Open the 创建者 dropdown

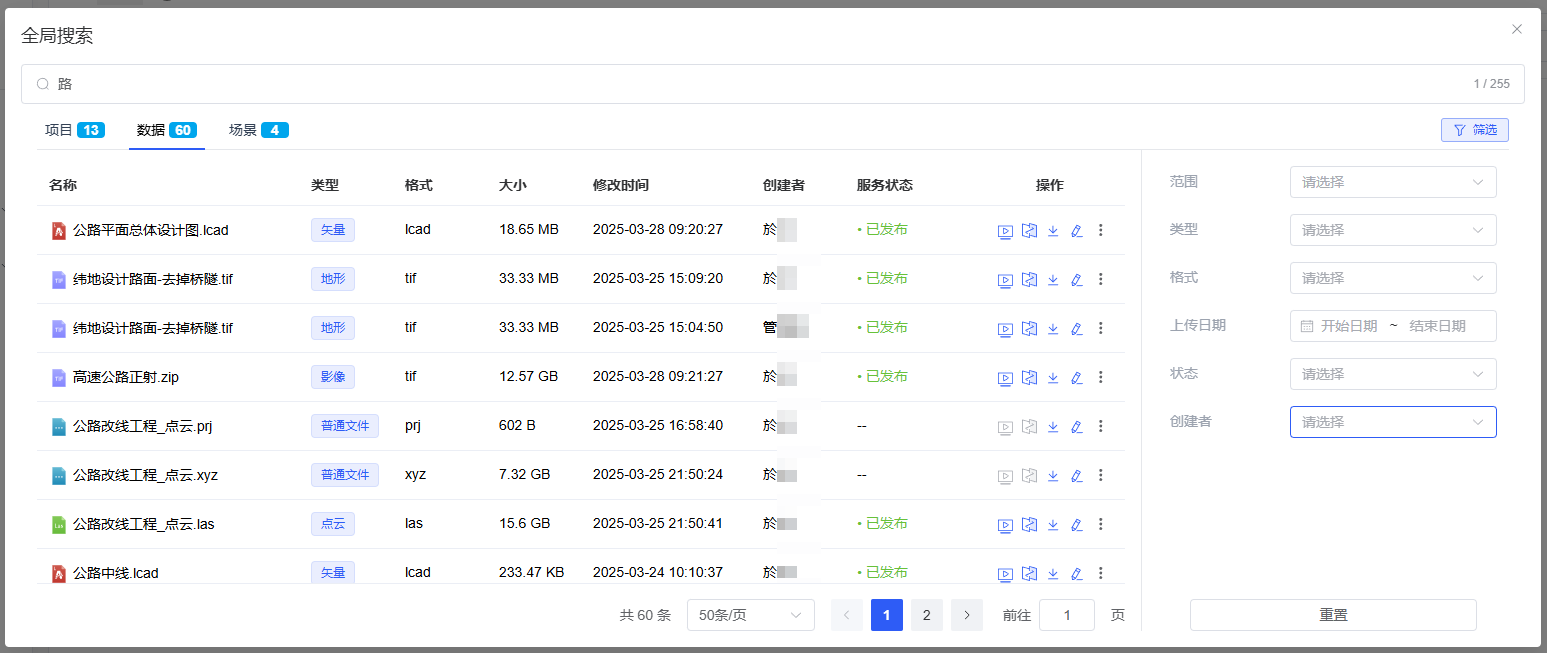point(1392,422)
